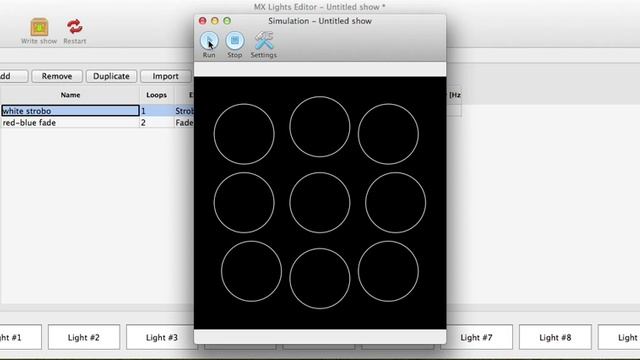Open the simulation Settings tools icon
Image resolution: width=640 pixels, height=360 pixels.
click(x=264, y=41)
